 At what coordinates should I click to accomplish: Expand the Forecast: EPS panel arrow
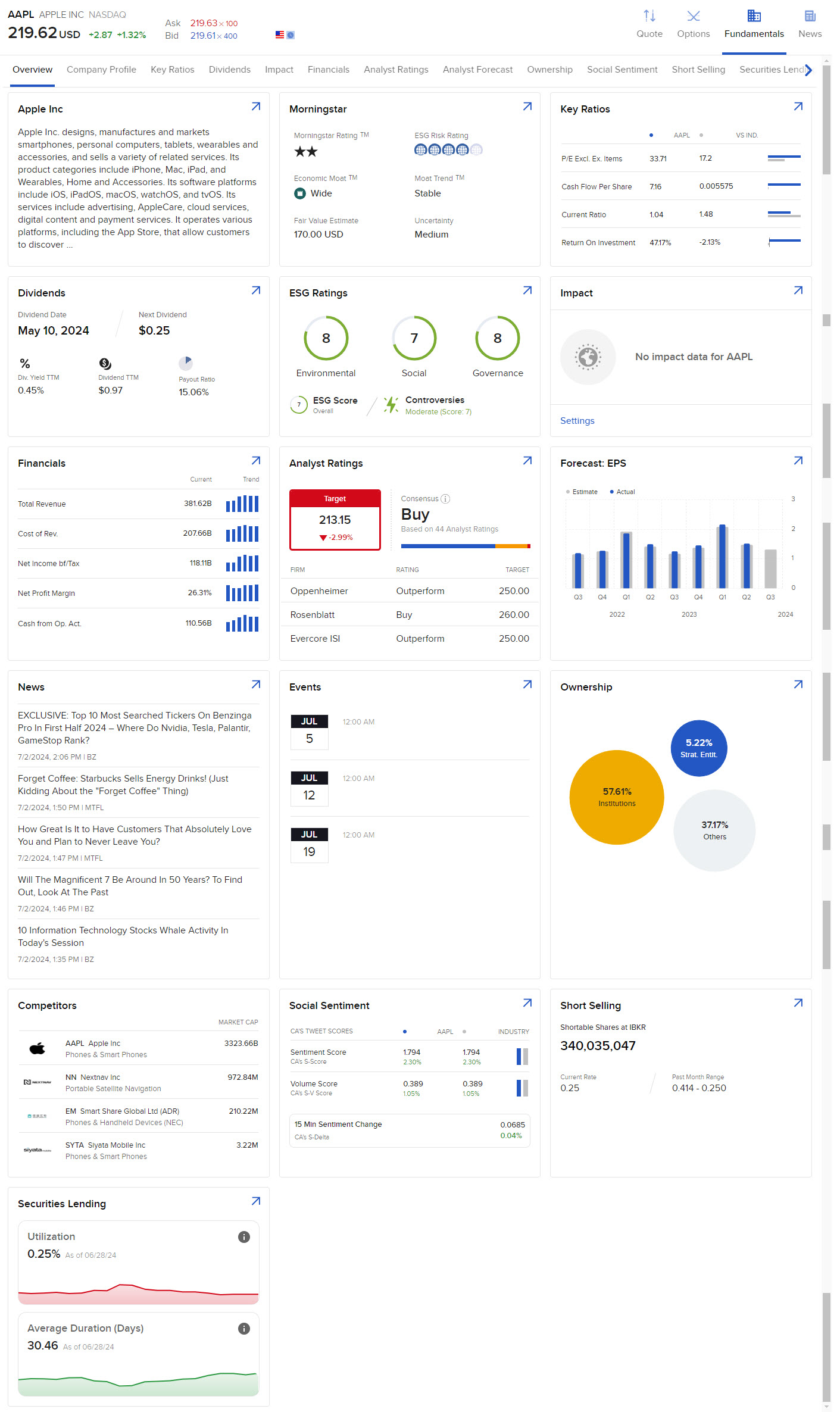pos(798,461)
